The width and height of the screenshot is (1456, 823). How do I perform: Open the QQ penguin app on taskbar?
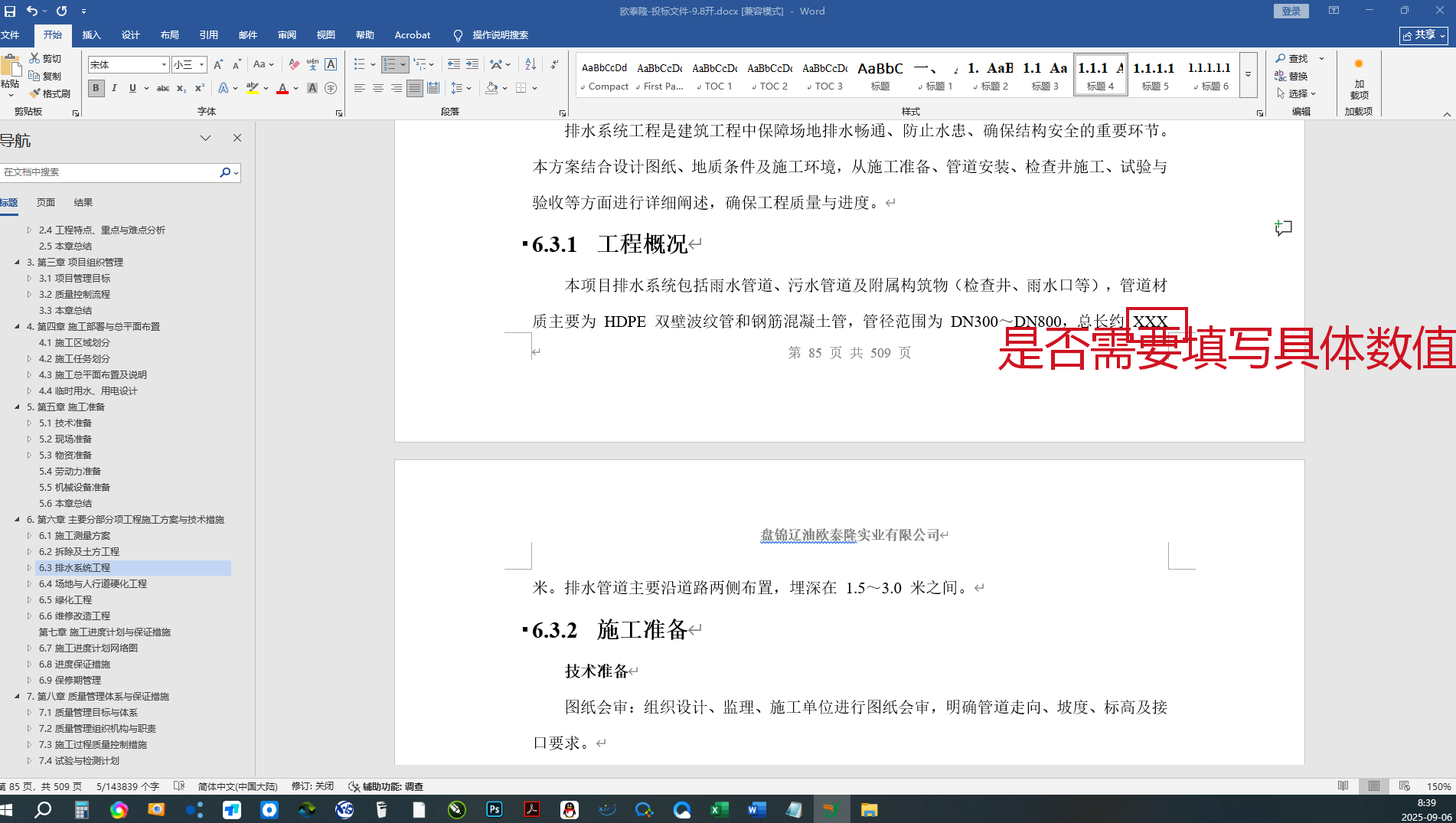tap(570, 809)
